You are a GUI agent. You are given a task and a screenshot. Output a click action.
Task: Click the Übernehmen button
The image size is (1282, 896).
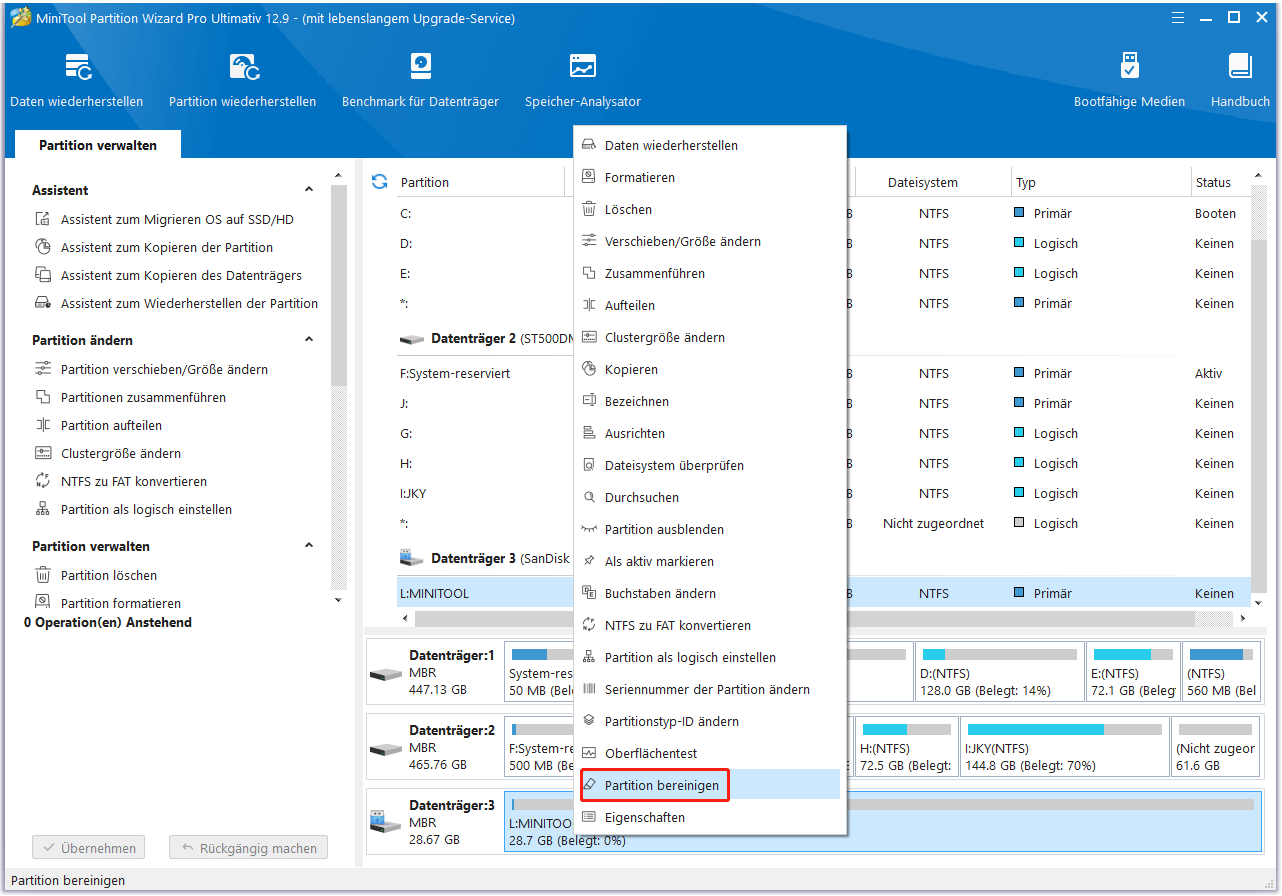(89, 848)
